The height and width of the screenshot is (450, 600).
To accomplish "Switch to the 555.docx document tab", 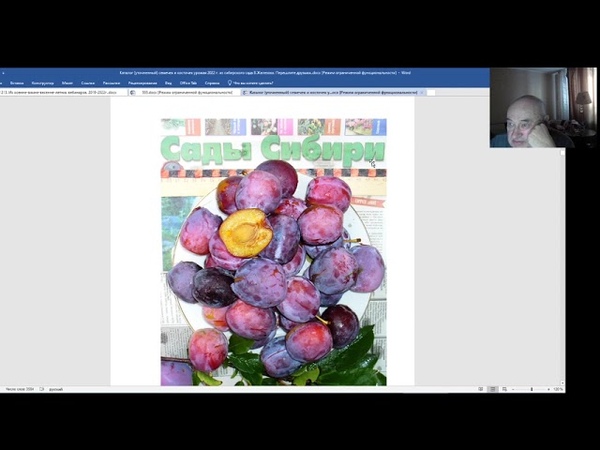I will point(185,93).
